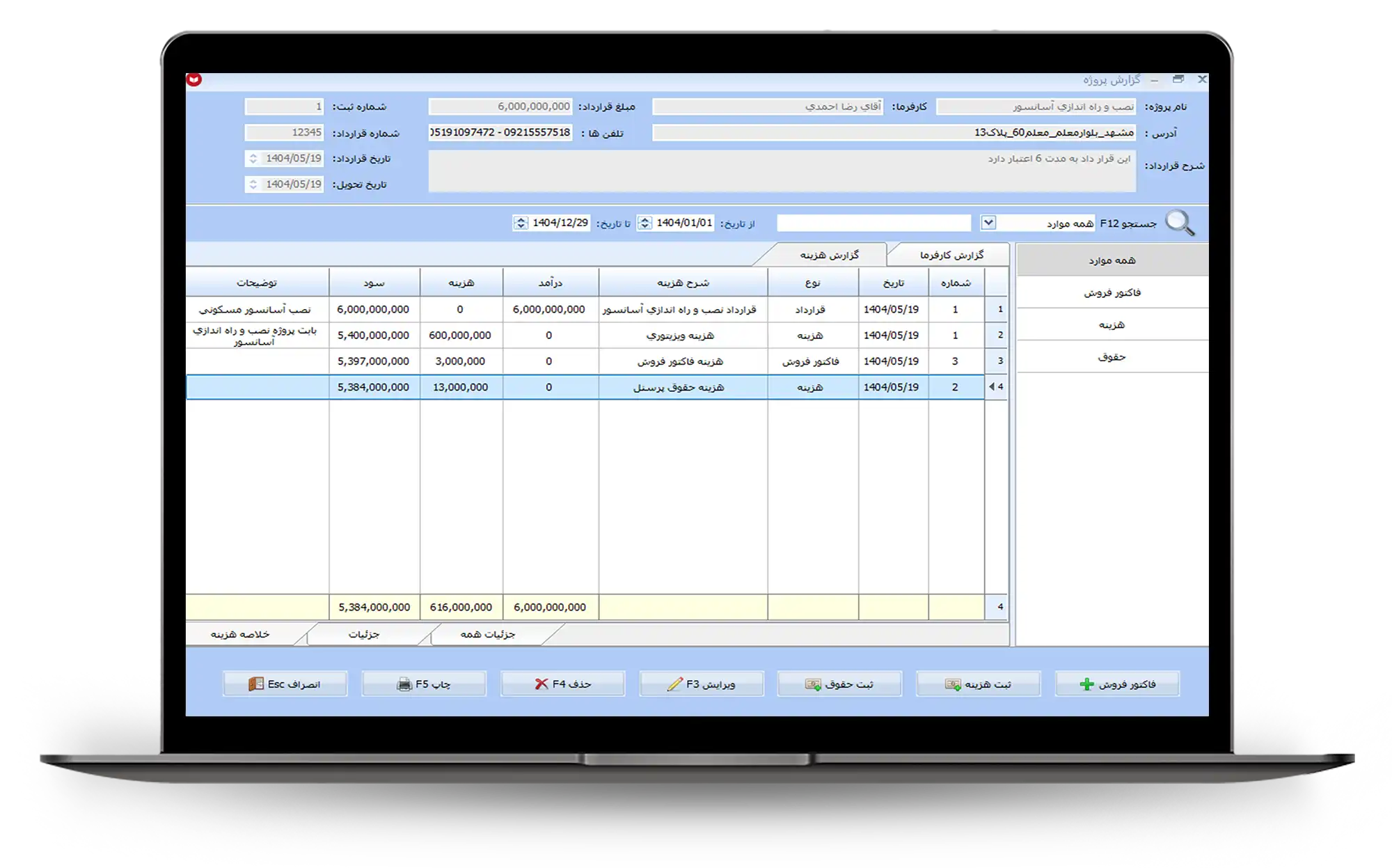Click the red logo icon in title bar
This screenshot has width=1392, height=868.
(x=194, y=80)
